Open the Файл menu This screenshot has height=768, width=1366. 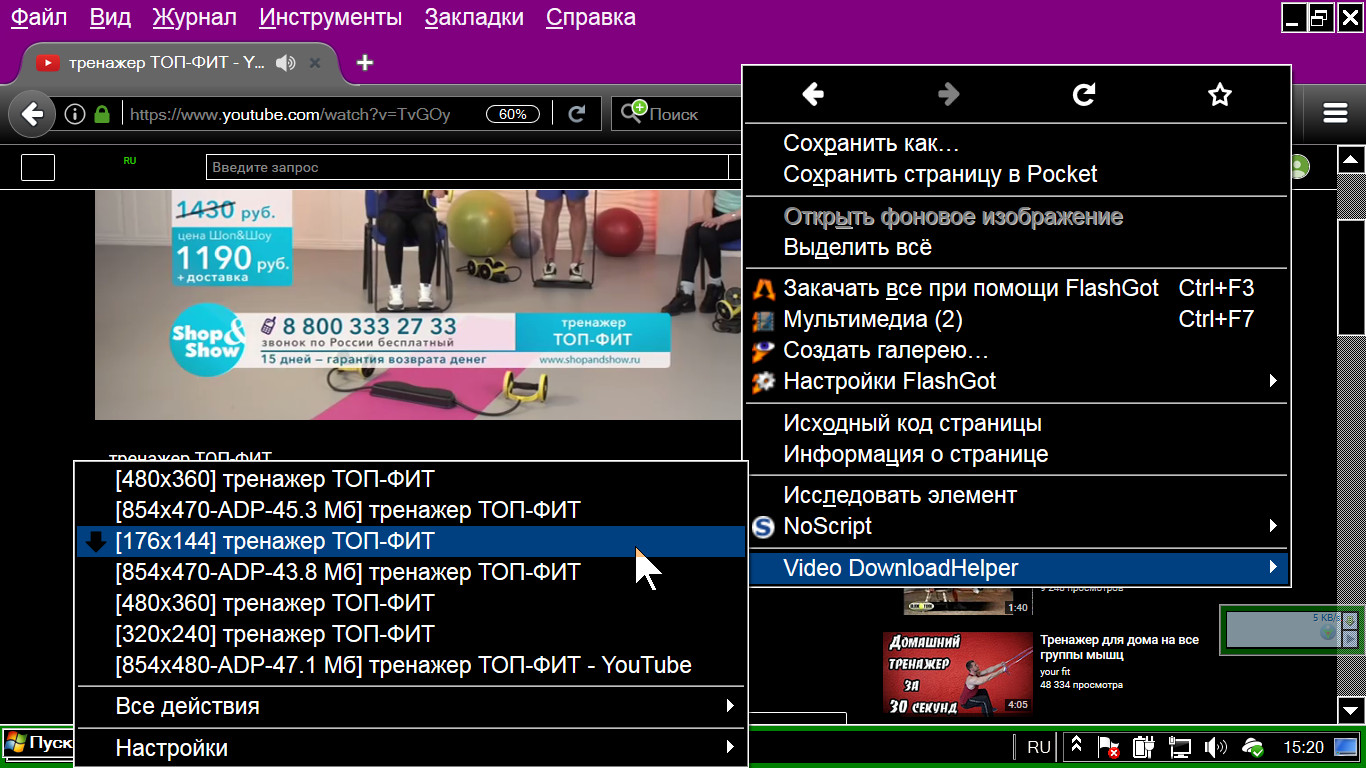coord(37,17)
